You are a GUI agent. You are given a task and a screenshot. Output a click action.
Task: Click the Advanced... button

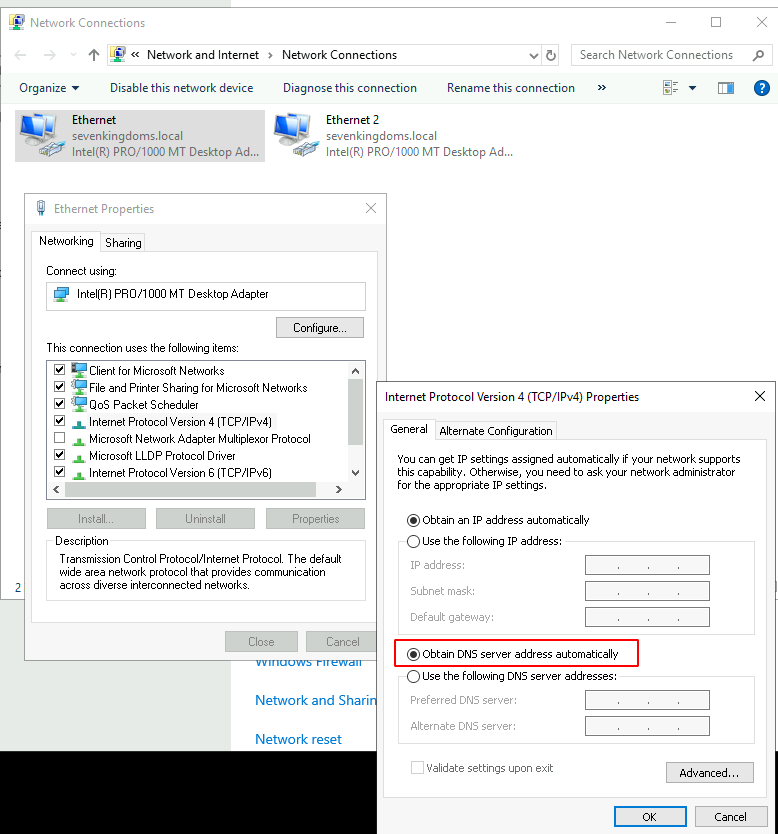pyautogui.click(x=709, y=773)
